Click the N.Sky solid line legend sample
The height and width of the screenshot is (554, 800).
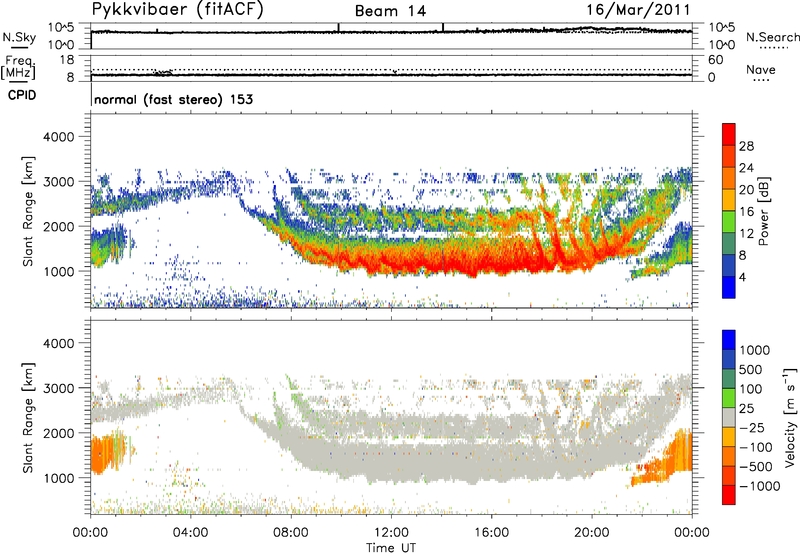(19, 46)
